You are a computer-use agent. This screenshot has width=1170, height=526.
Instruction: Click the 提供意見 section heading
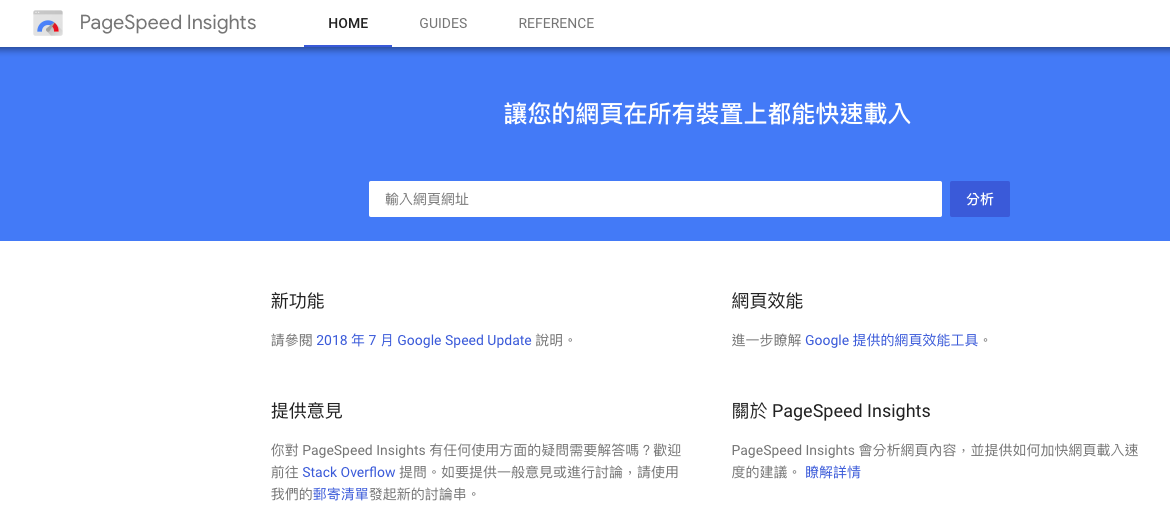point(306,411)
